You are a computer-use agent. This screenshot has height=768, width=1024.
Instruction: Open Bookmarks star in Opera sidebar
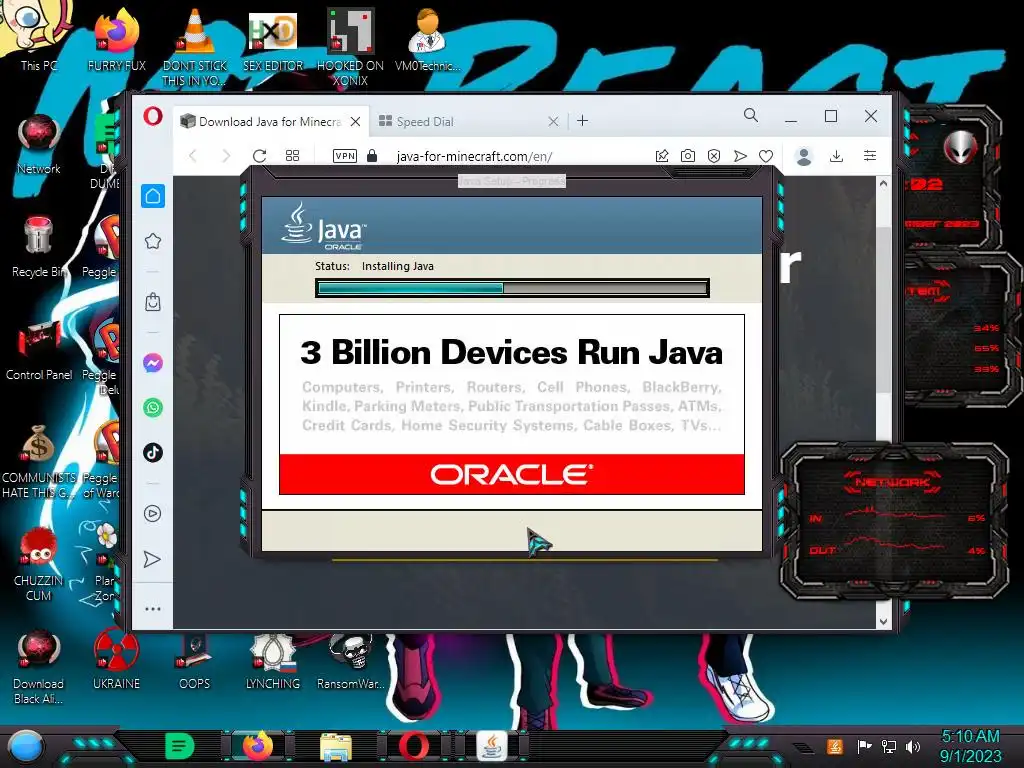(x=153, y=241)
